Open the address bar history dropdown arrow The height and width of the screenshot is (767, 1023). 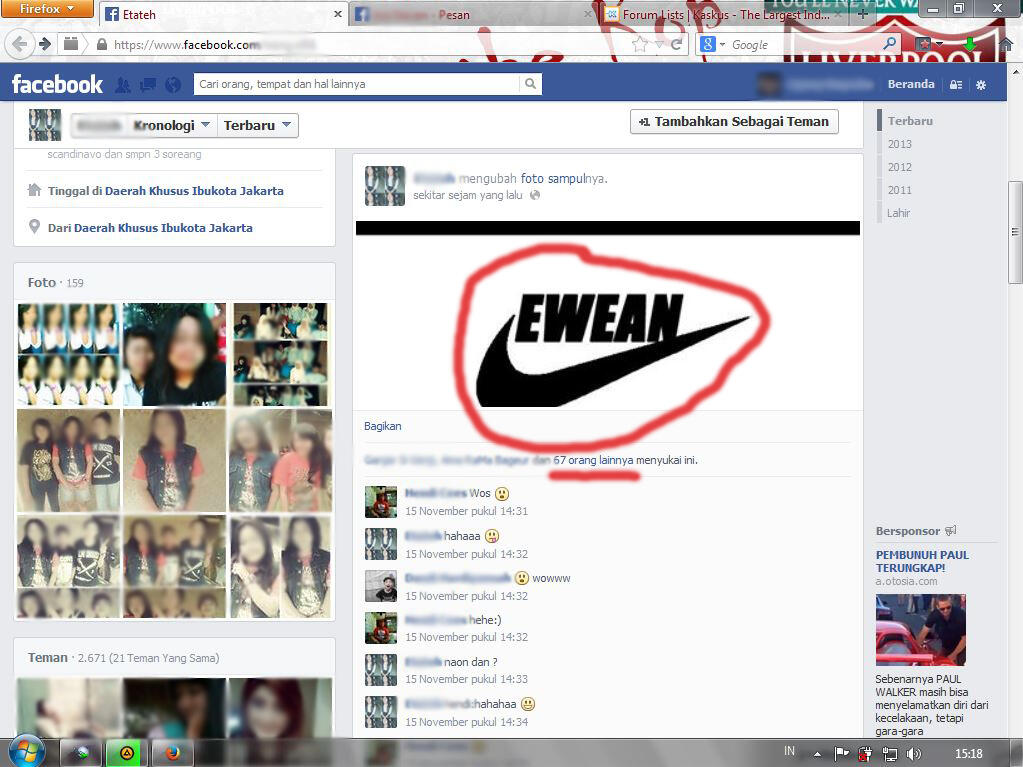click(659, 44)
